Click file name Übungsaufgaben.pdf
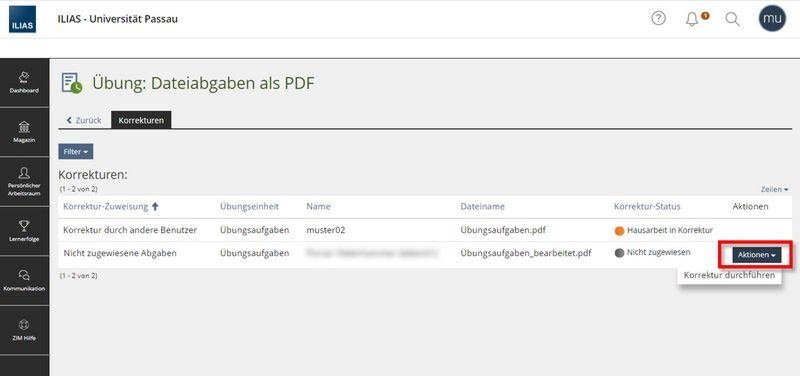This screenshot has height=376, width=800. pyautogui.click(x=503, y=230)
